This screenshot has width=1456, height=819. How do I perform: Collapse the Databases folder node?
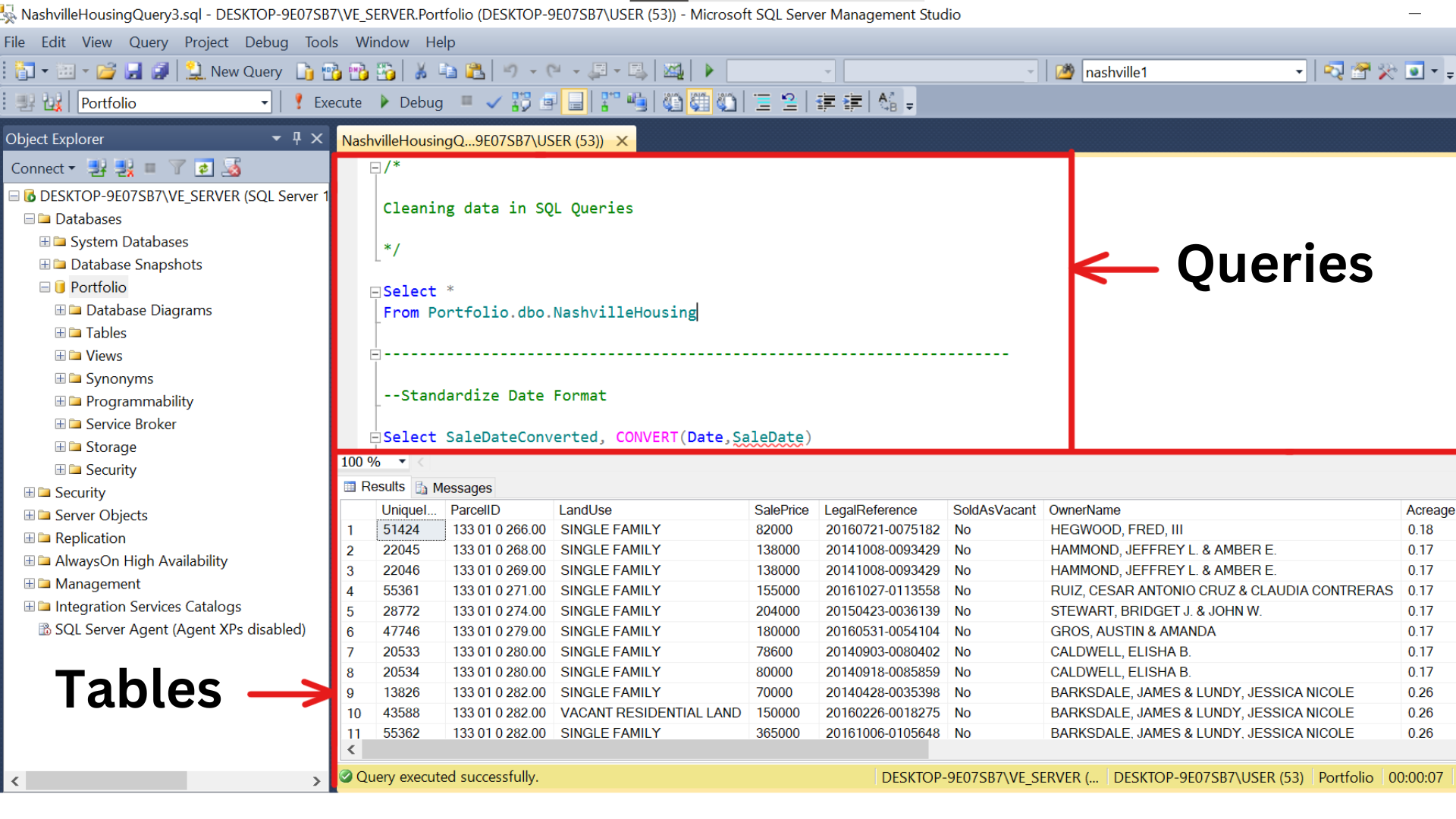30,219
